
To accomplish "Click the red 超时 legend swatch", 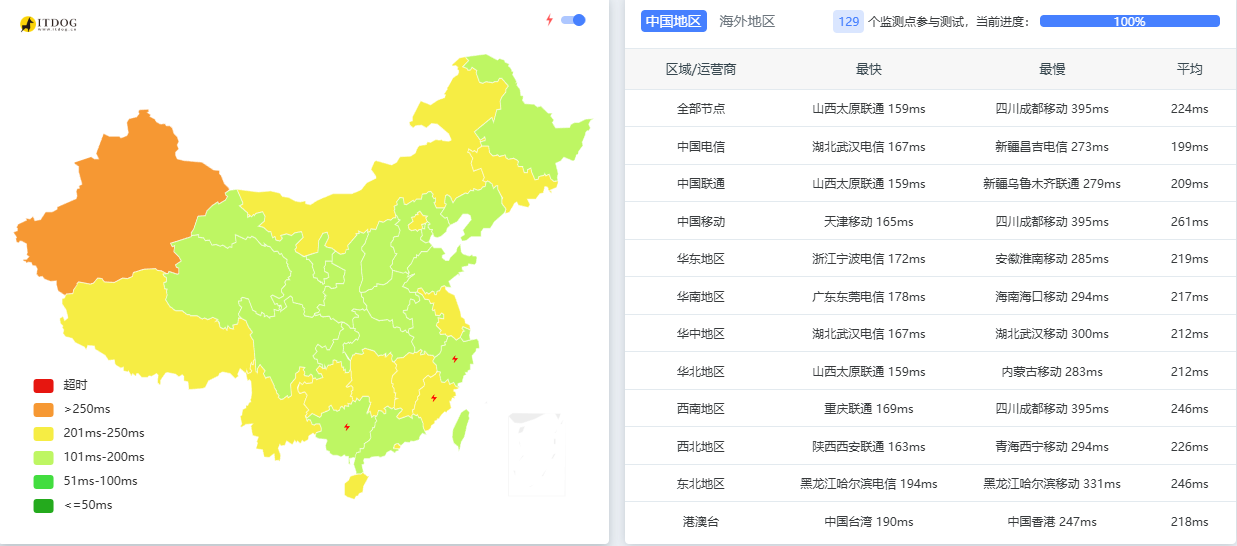I will click(x=43, y=385).
